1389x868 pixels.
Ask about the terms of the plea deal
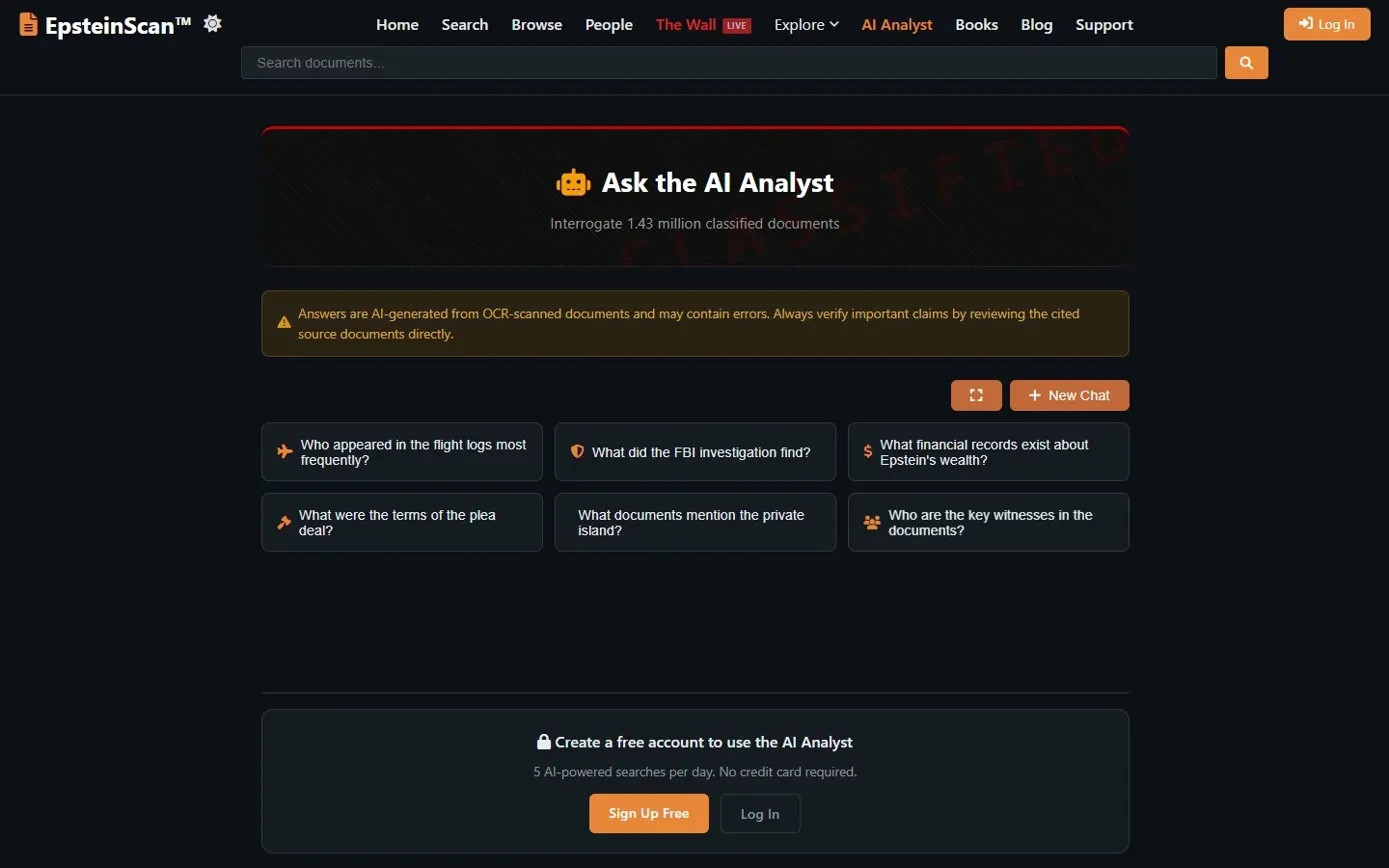pyautogui.click(x=402, y=522)
